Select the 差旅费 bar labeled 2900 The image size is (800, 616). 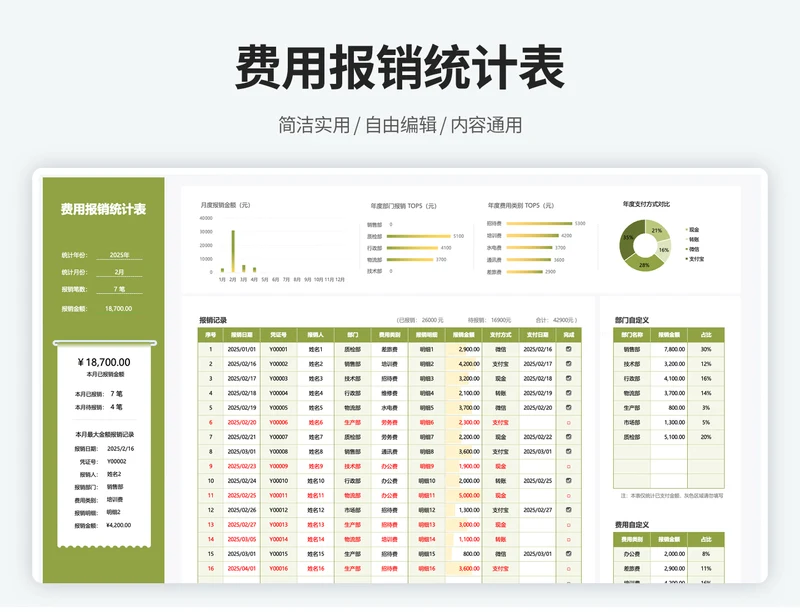pos(524,272)
